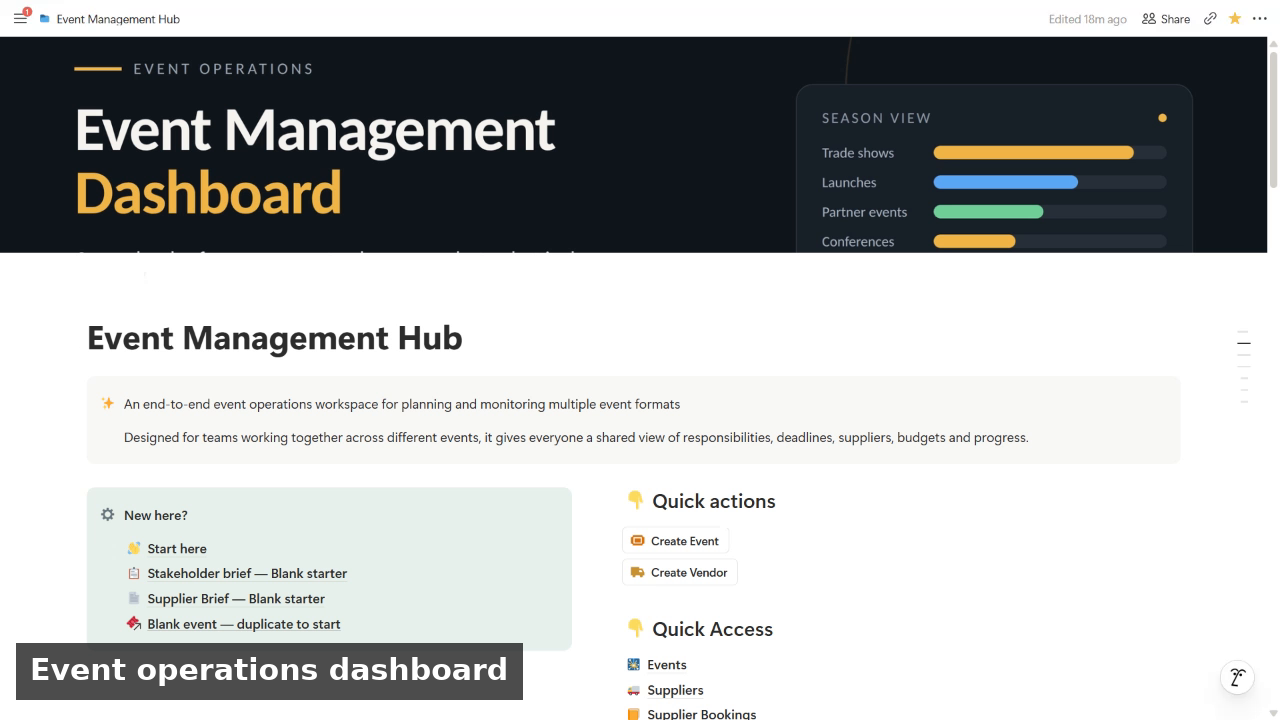Open the Supplier Bookings page link

(691, 714)
